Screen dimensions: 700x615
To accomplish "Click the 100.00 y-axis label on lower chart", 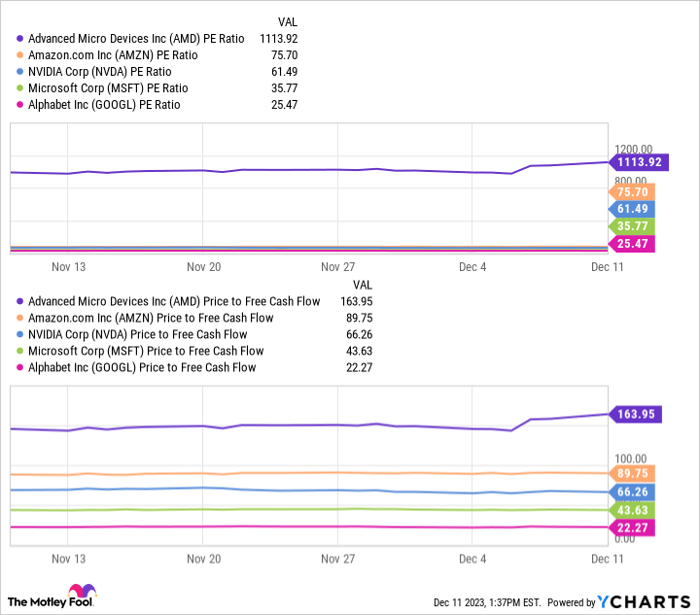I will point(630,459).
